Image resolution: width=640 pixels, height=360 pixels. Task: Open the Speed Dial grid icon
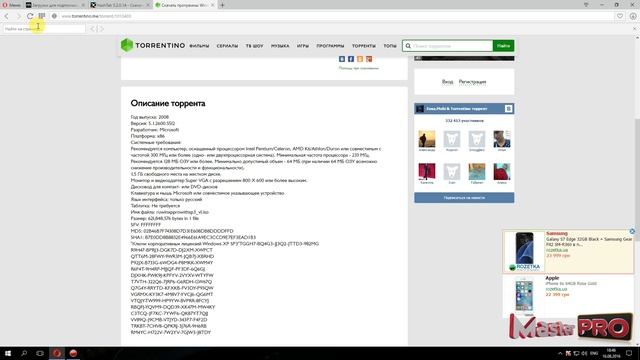[x=42, y=16]
